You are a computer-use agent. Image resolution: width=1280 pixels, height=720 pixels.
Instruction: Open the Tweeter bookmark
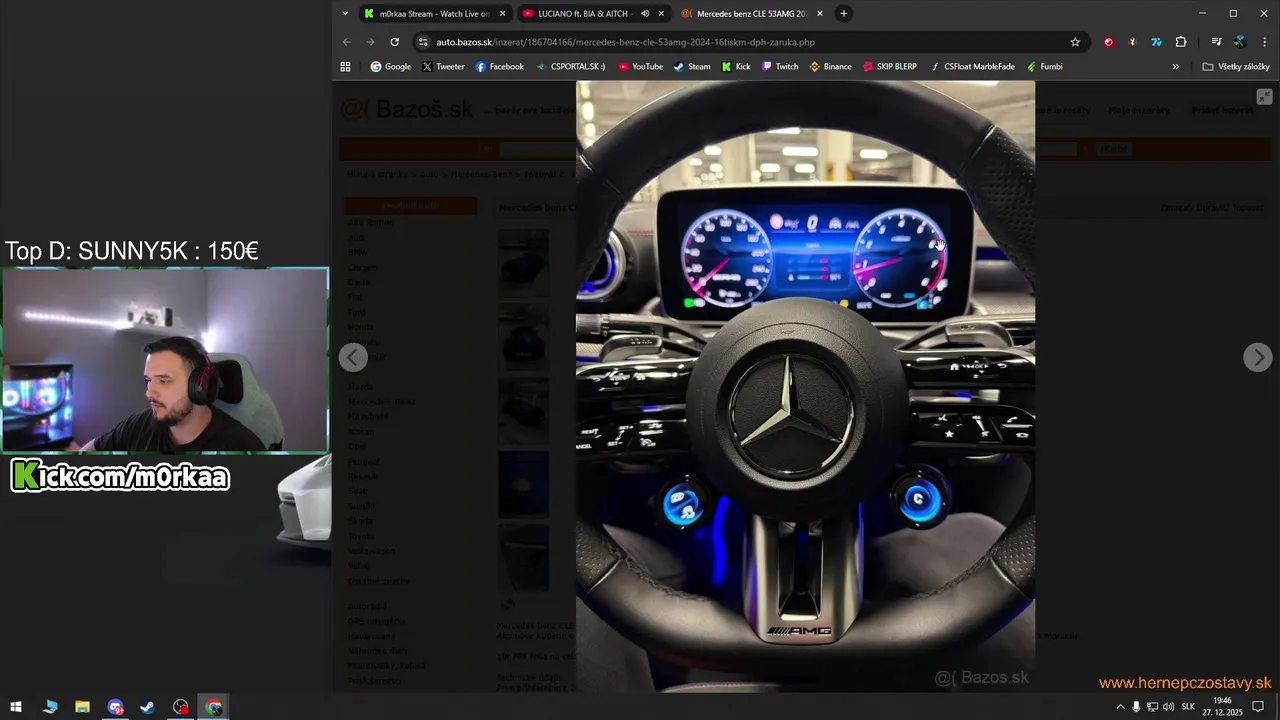443,67
